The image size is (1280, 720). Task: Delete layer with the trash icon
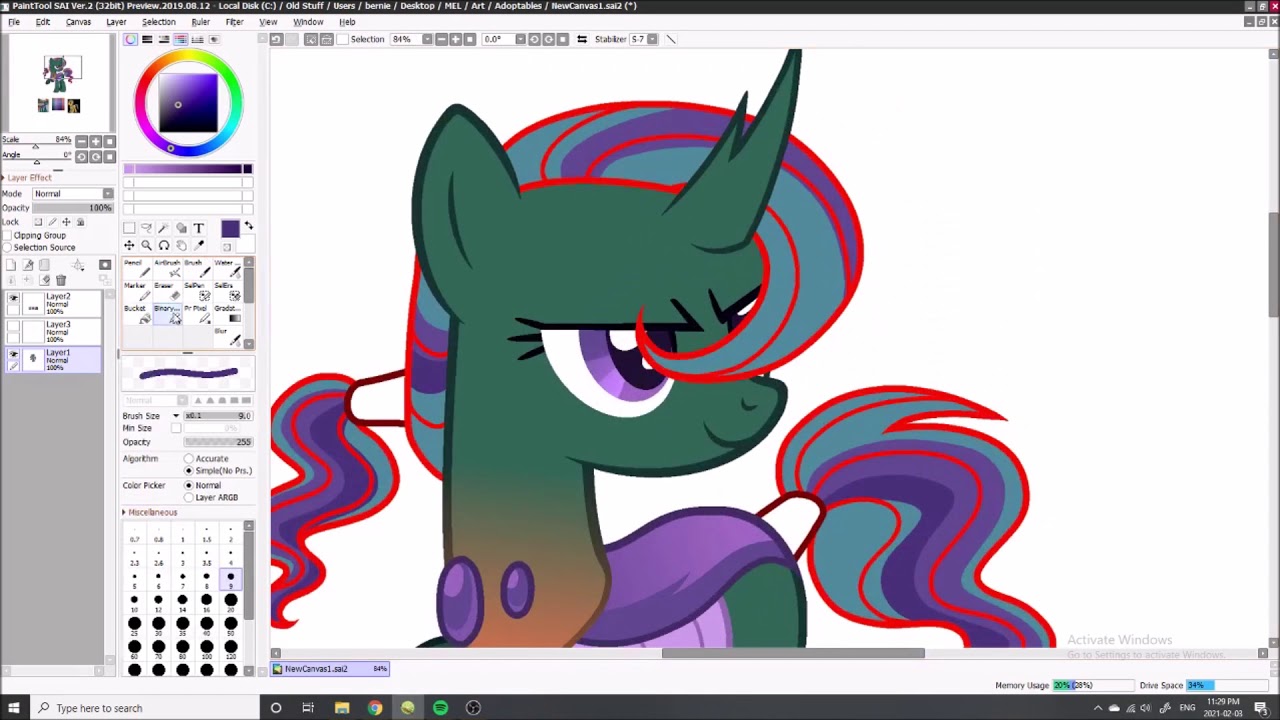pos(61,280)
